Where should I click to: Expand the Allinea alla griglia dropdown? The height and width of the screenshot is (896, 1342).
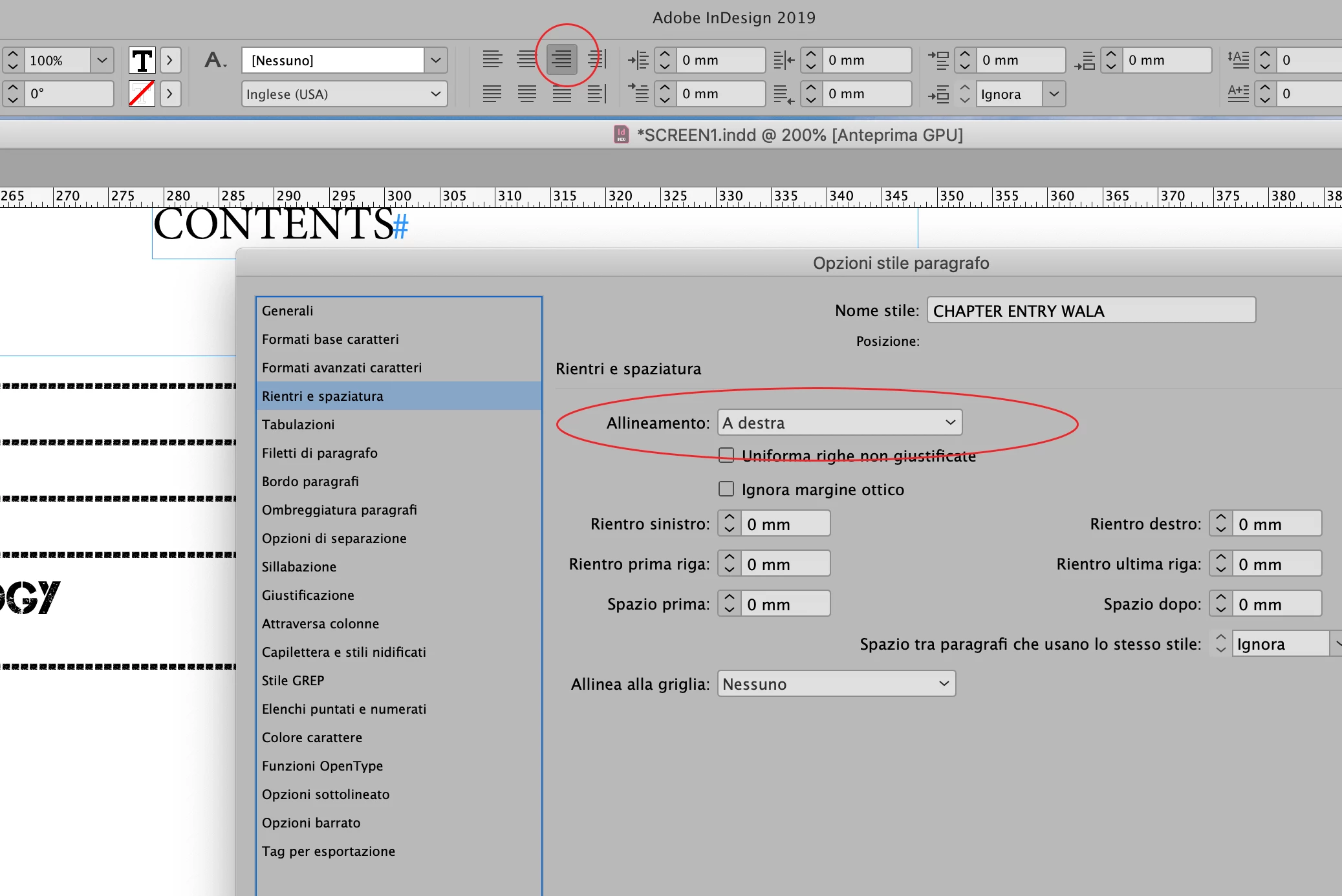(x=836, y=684)
